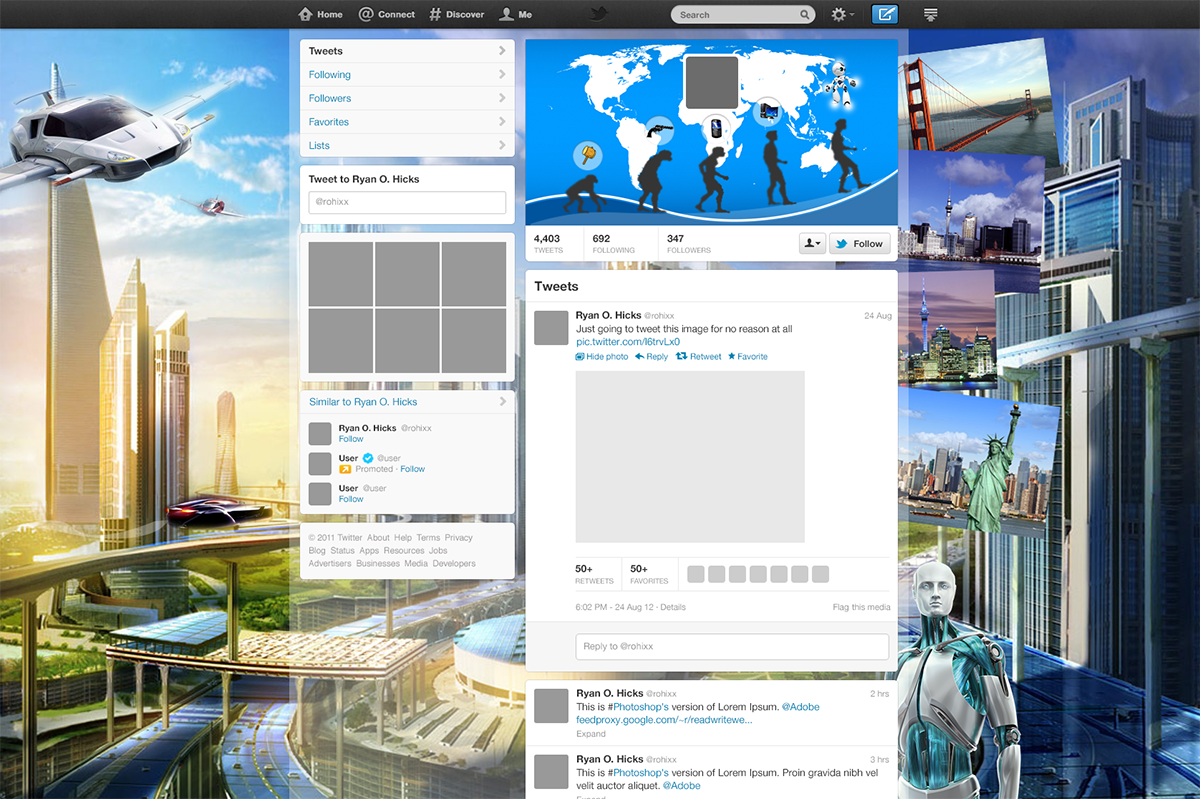Screen dimensions: 1200x799
Task: Click the first retweeter avatar square
Action: 696,574
